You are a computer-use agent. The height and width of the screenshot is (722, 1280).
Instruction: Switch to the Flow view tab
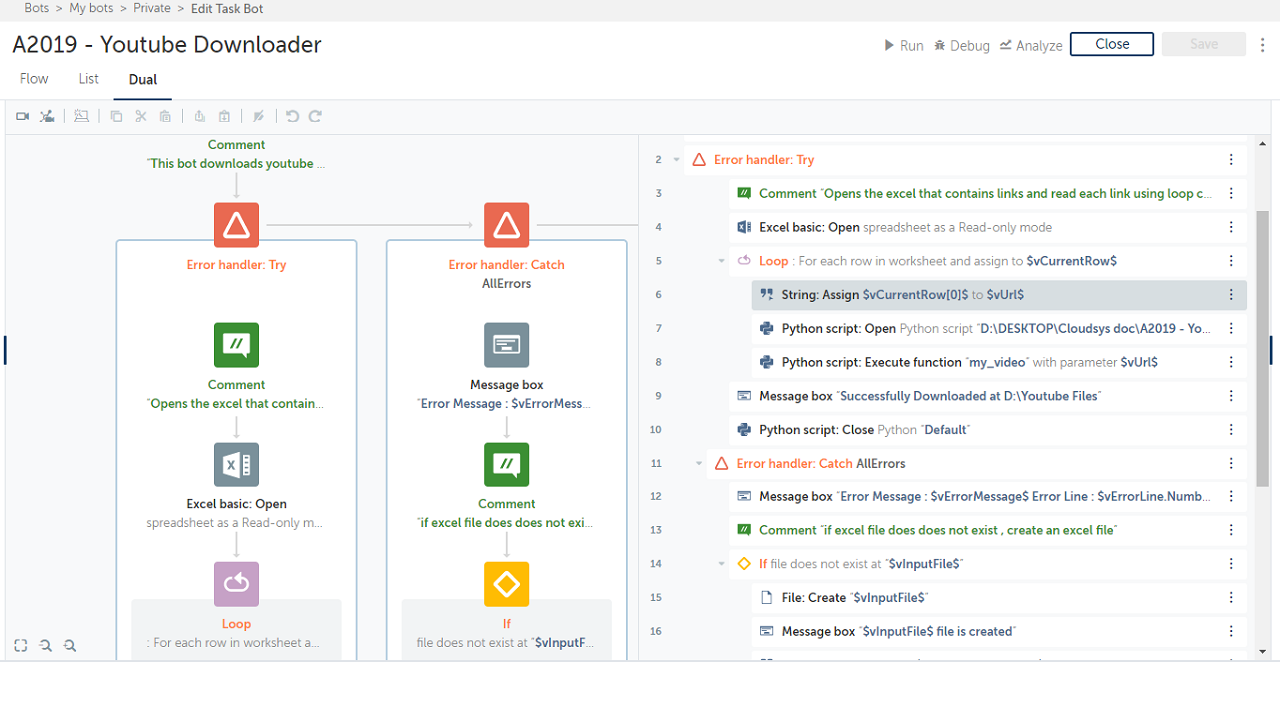tap(34, 79)
